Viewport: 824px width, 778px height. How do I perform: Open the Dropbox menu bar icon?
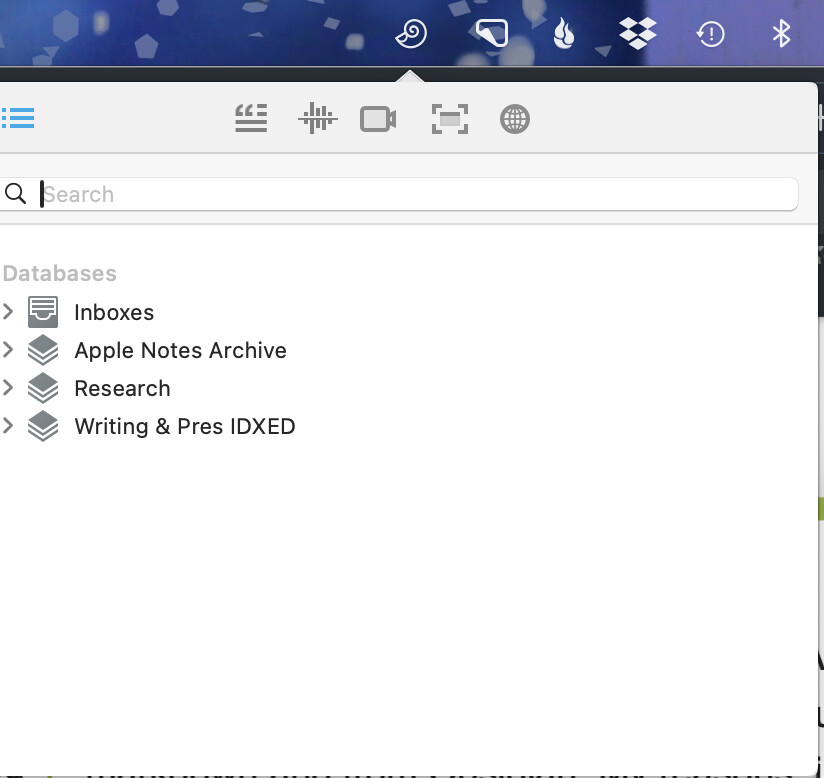[x=637, y=35]
